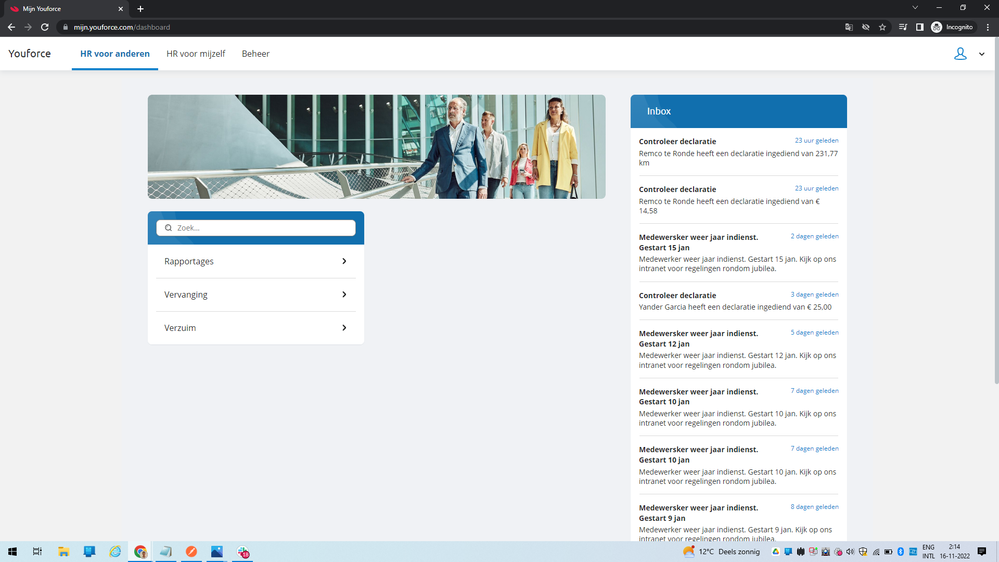The width and height of the screenshot is (999, 562).
Task: Click the lock icon in address bar
Action: coord(65,27)
